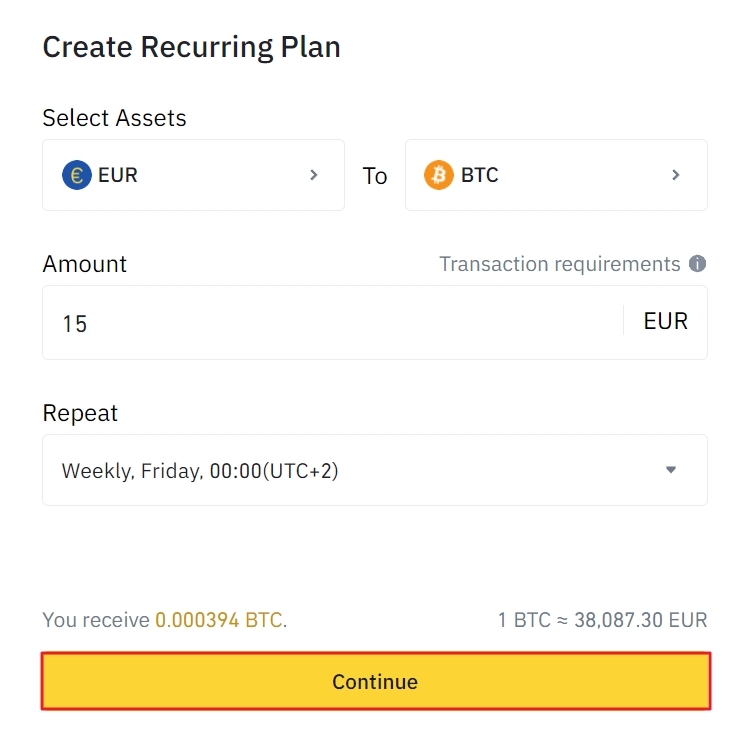This screenshot has width=746, height=739.
Task: Open the Transaction requirements link
Action: (559, 264)
